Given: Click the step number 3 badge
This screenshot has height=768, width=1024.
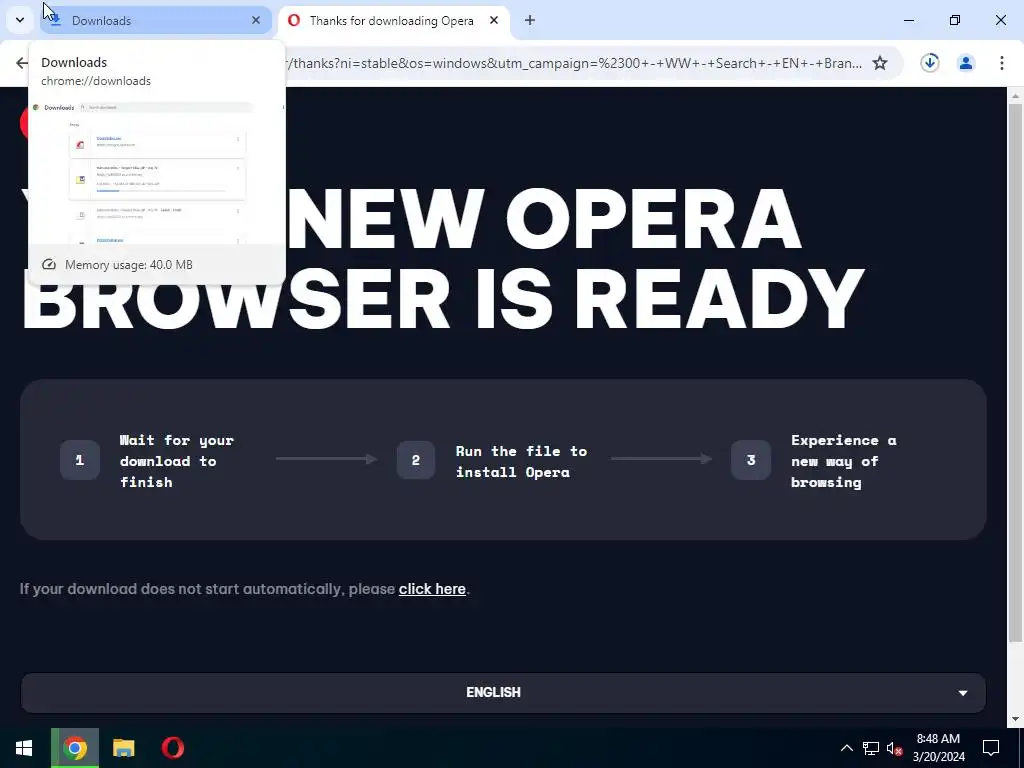Looking at the screenshot, I should 751,460.
